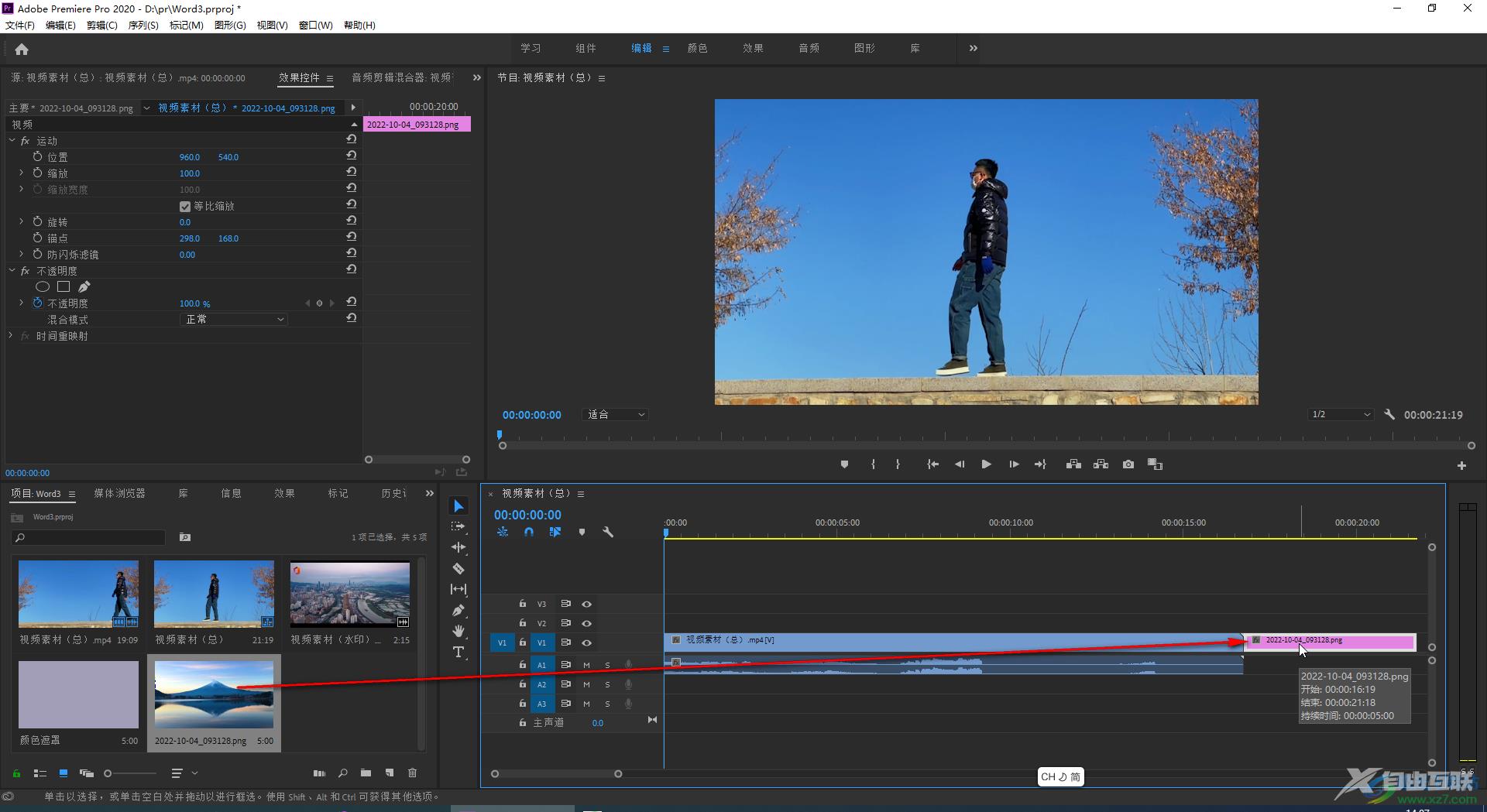Click Export Frame camera icon
The image size is (1487, 812).
(x=1128, y=464)
